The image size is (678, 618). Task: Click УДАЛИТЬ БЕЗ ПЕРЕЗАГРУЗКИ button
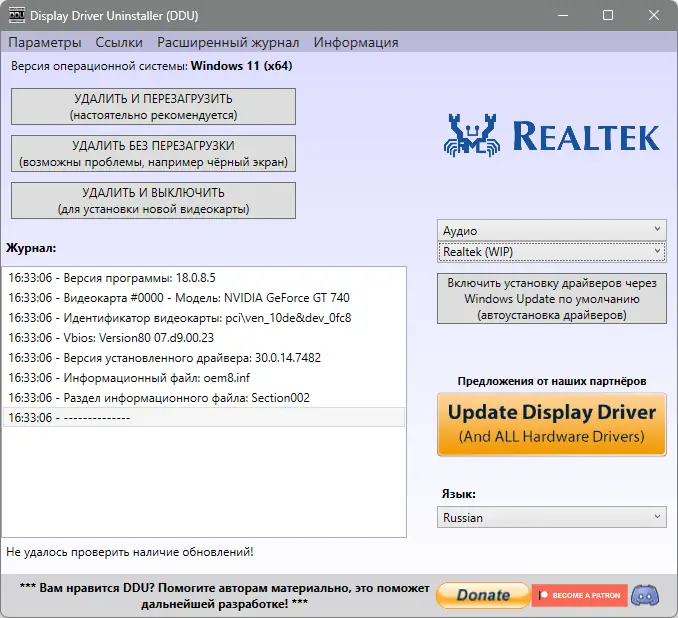click(x=154, y=154)
